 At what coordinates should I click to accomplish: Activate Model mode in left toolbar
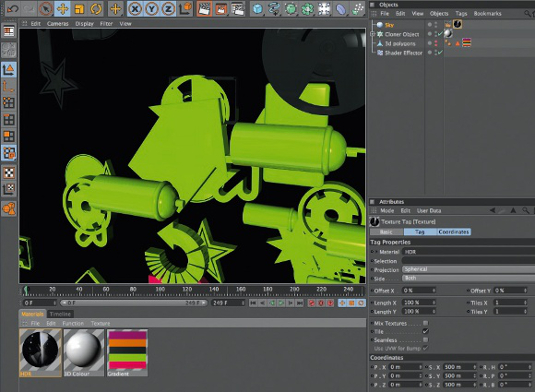pos(9,70)
